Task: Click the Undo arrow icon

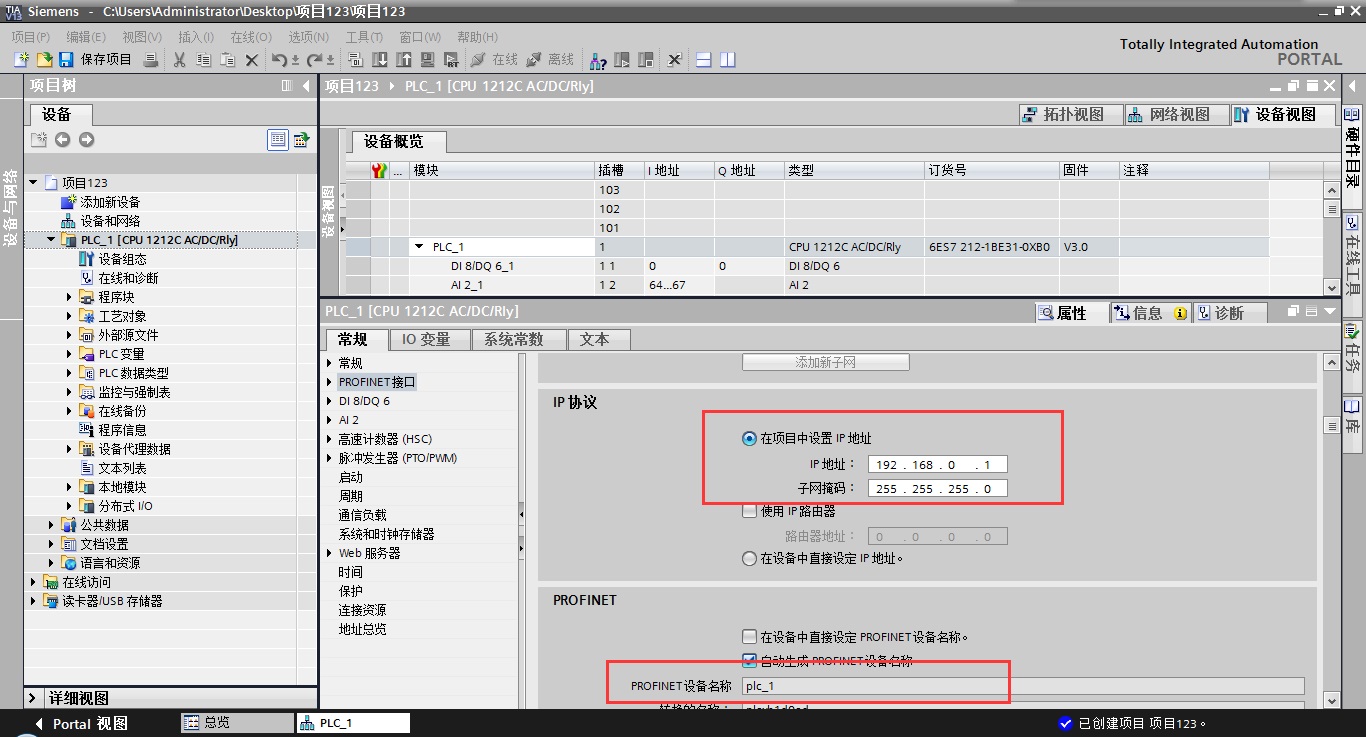Action: (x=281, y=60)
